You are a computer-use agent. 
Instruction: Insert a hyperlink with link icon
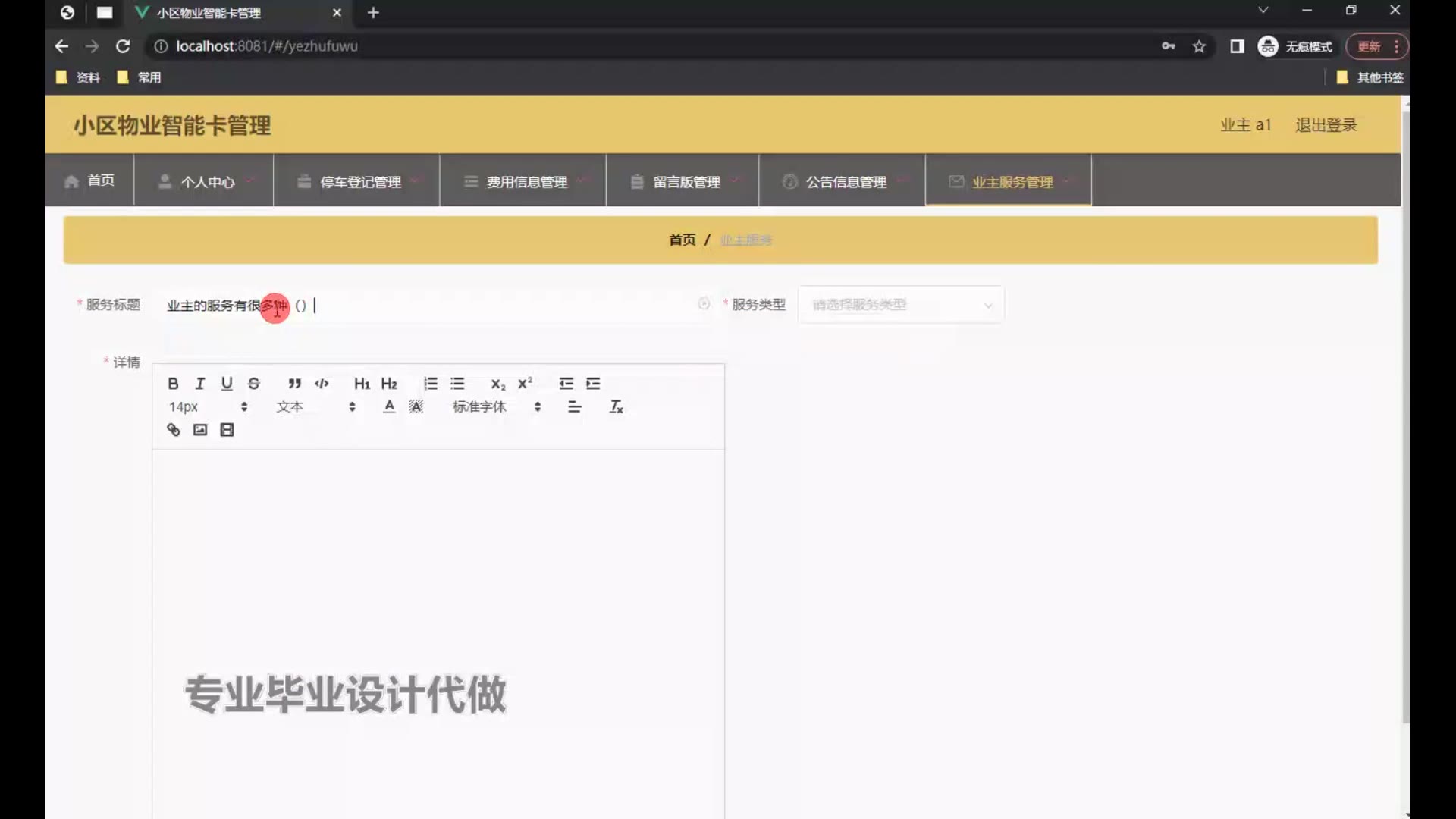pos(173,430)
